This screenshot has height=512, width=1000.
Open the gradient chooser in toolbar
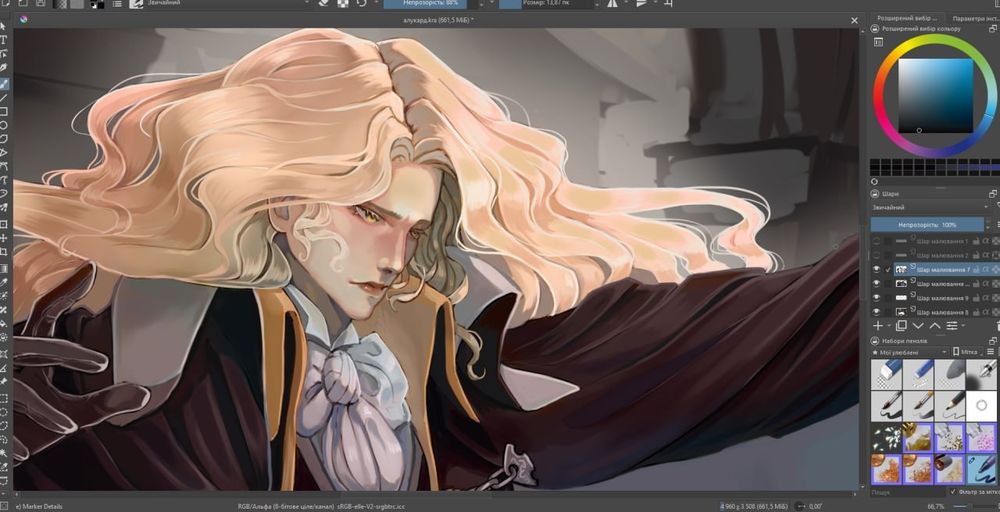click(59, 3)
